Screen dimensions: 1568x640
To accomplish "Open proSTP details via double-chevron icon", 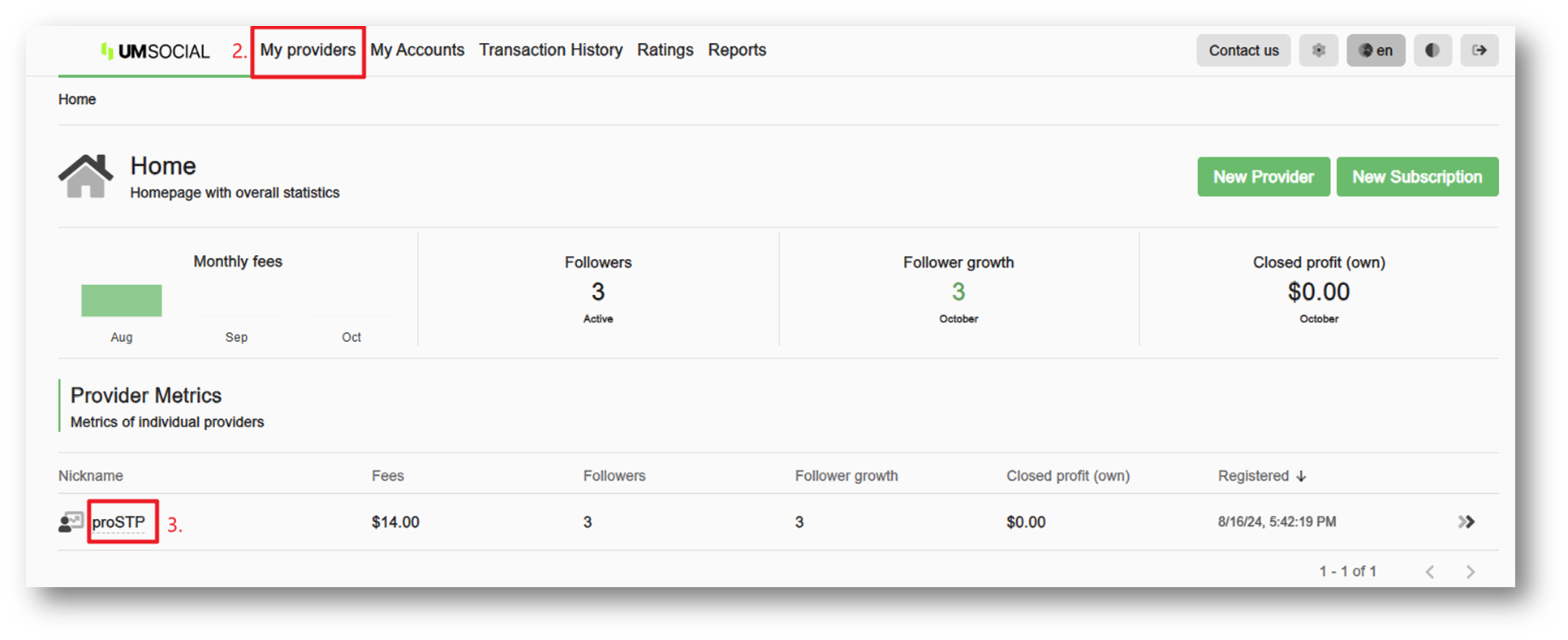I will (x=1466, y=521).
